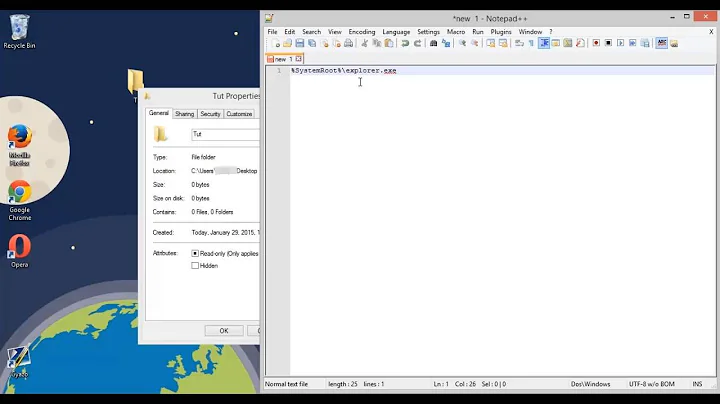Toggle the Read-only attribute checkbox
The height and width of the screenshot is (404, 720).
(x=195, y=253)
